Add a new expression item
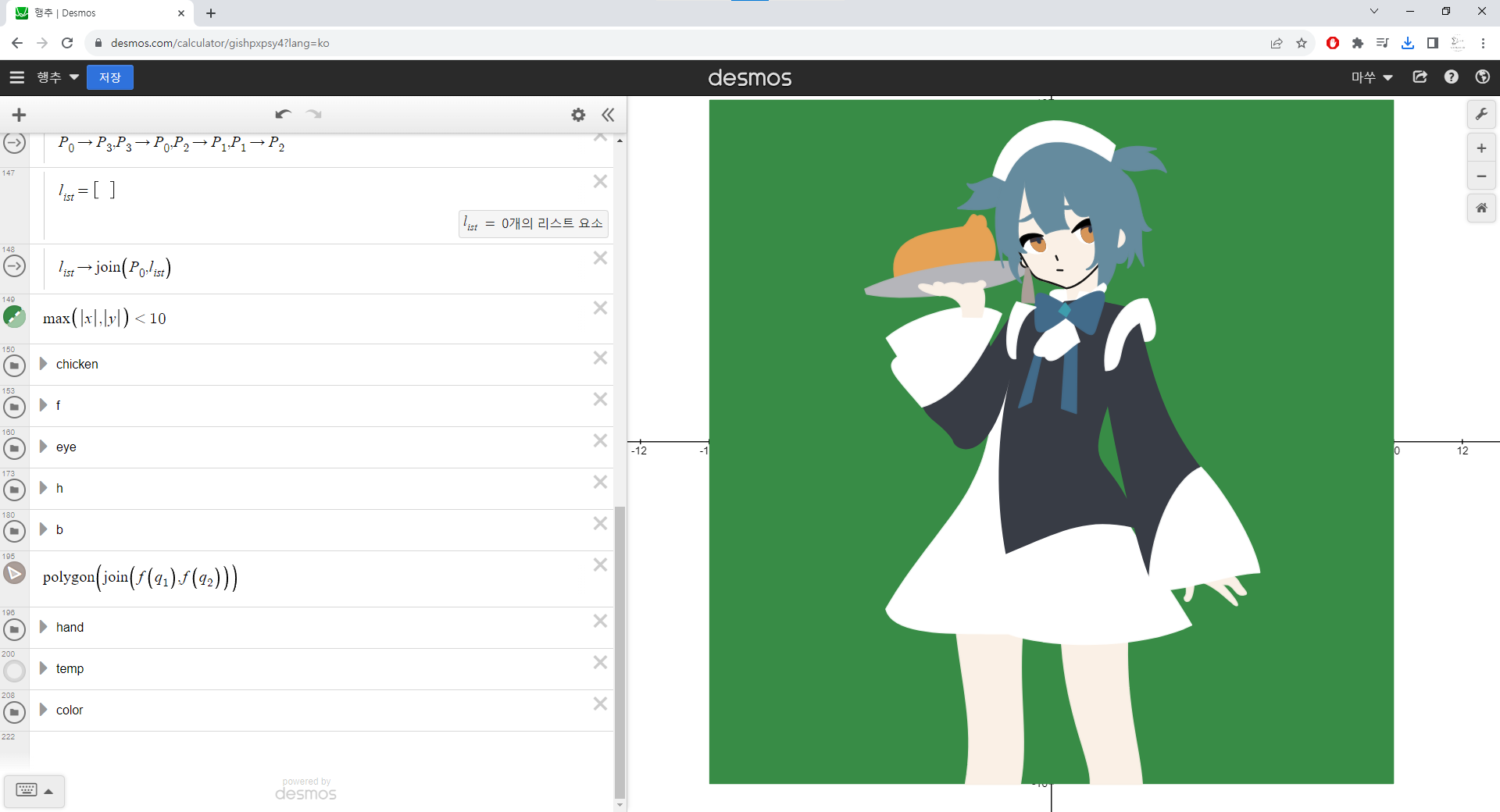This screenshot has width=1500, height=812. [x=20, y=115]
